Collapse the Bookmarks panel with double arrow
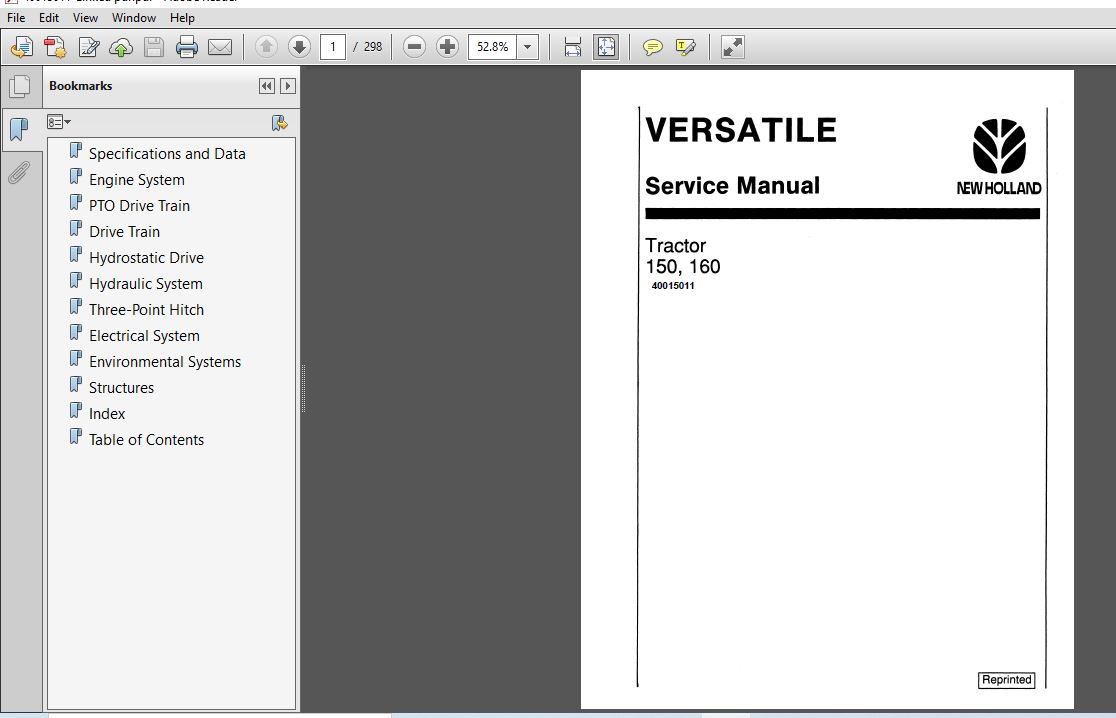Viewport: 1116px width, 718px height. point(266,86)
